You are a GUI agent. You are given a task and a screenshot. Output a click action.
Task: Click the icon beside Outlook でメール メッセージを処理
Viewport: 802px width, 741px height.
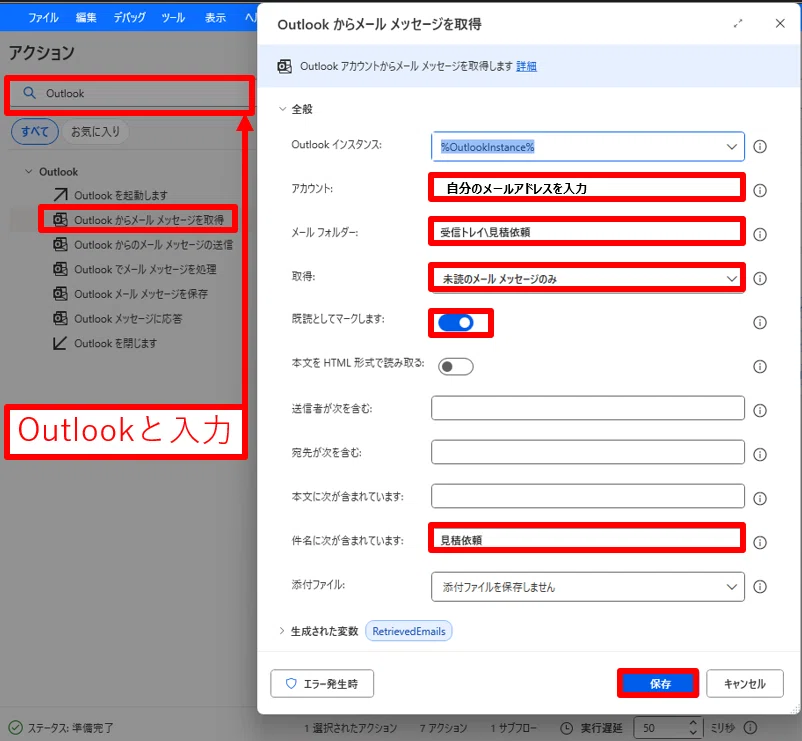click(x=60, y=269)
